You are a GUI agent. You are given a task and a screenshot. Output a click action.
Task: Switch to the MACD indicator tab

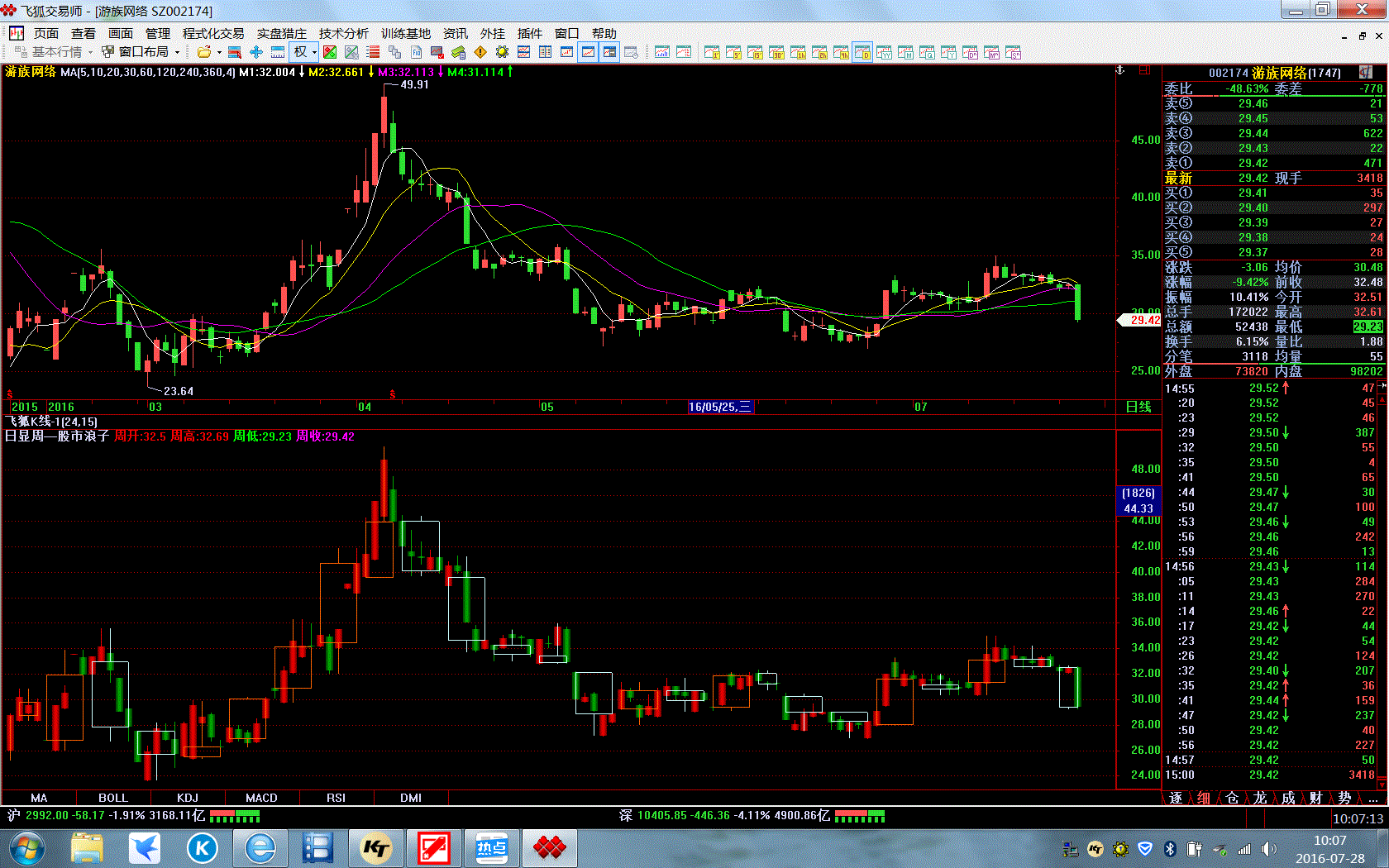pos(261,798)
